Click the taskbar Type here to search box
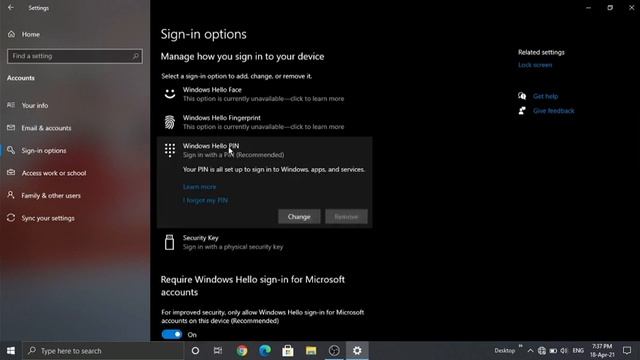The width and height of the screenshot is (640, 360). (103, 351)
